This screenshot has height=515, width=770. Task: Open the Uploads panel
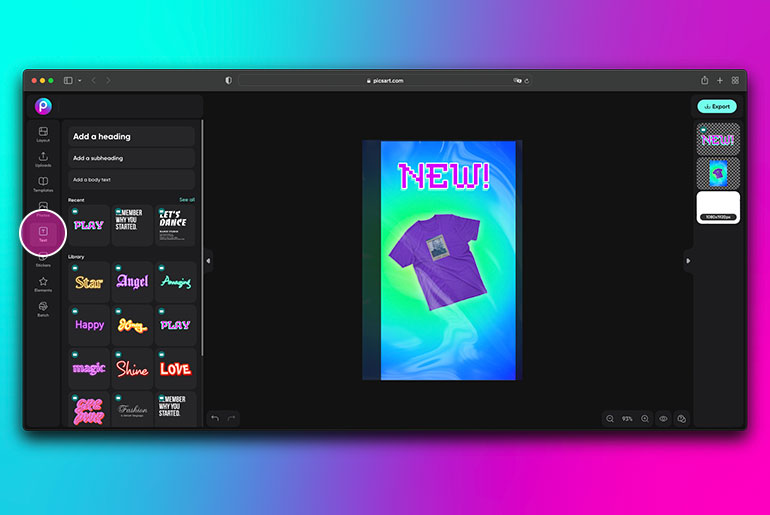click(x=43, y=159)
